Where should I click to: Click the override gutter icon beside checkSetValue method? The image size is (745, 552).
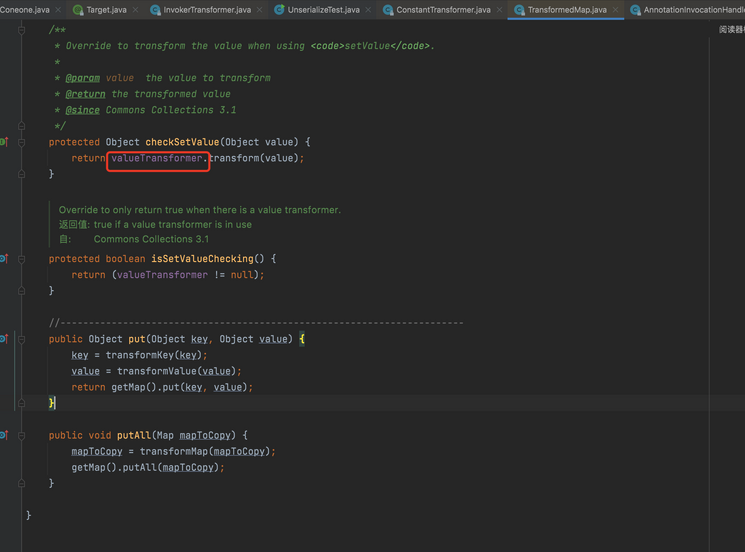[x=4, y=142]
